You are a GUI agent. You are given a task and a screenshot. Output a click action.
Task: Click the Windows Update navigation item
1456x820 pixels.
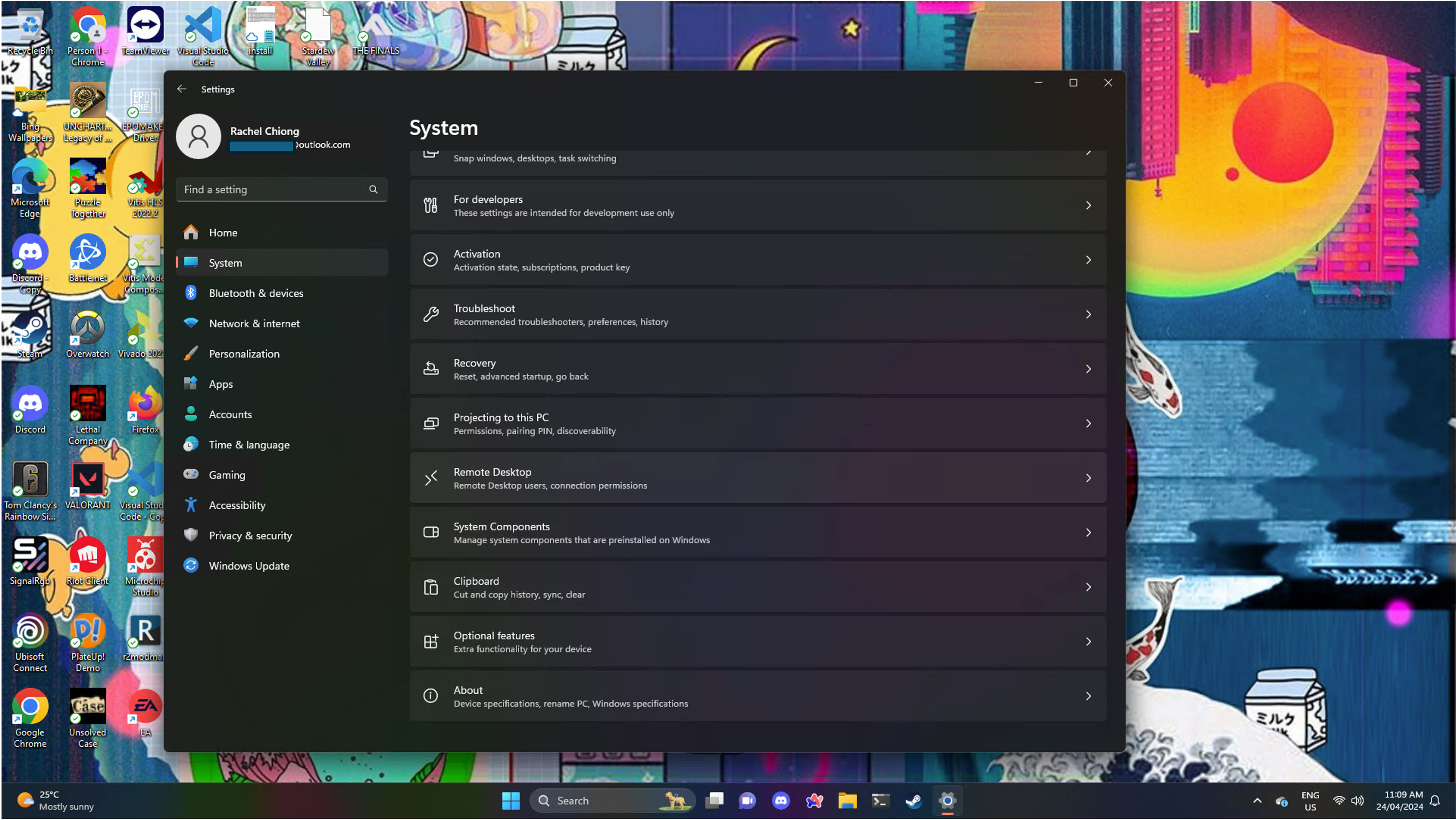[249, 566]
